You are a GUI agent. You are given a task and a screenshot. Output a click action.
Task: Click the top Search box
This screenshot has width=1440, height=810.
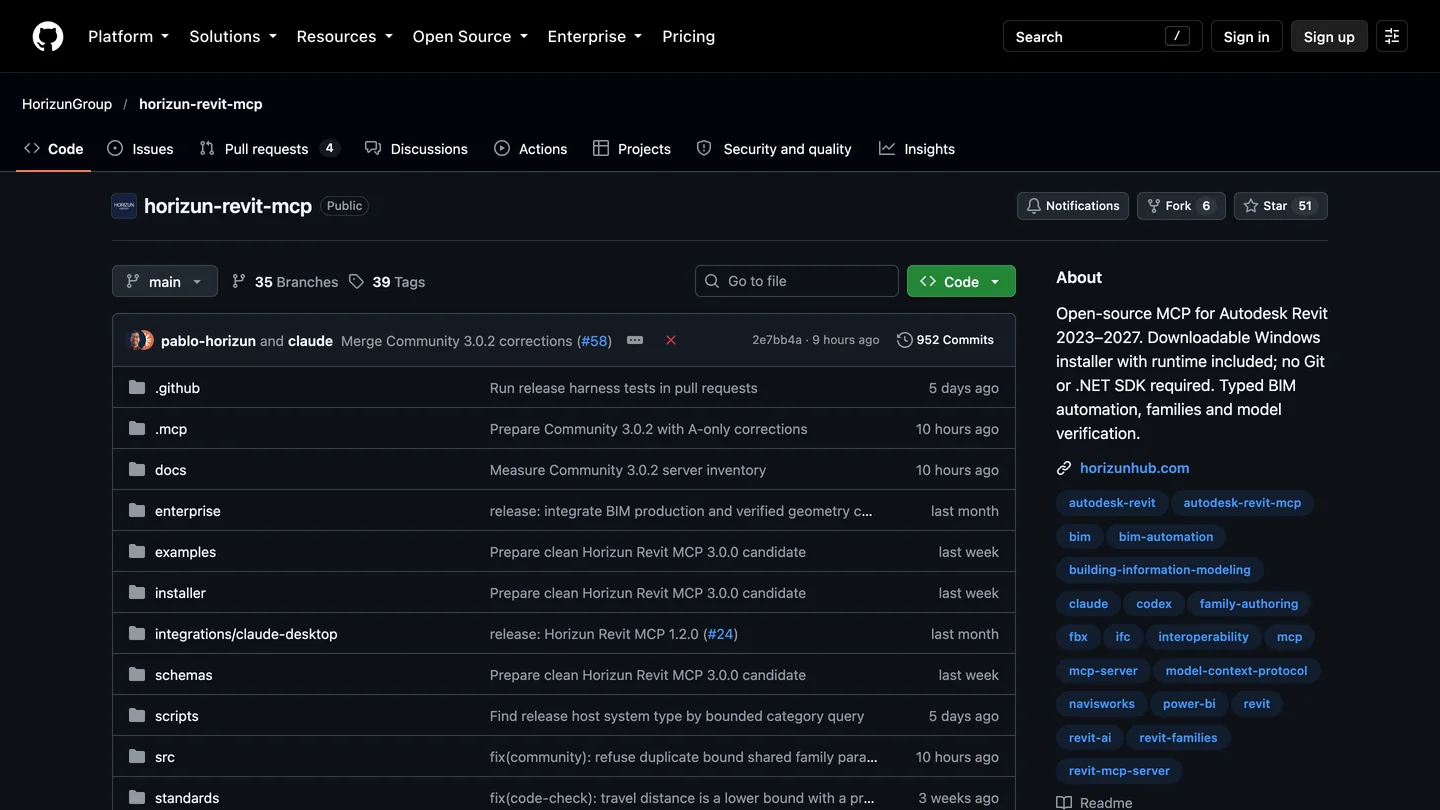[x=1103, y=36]
